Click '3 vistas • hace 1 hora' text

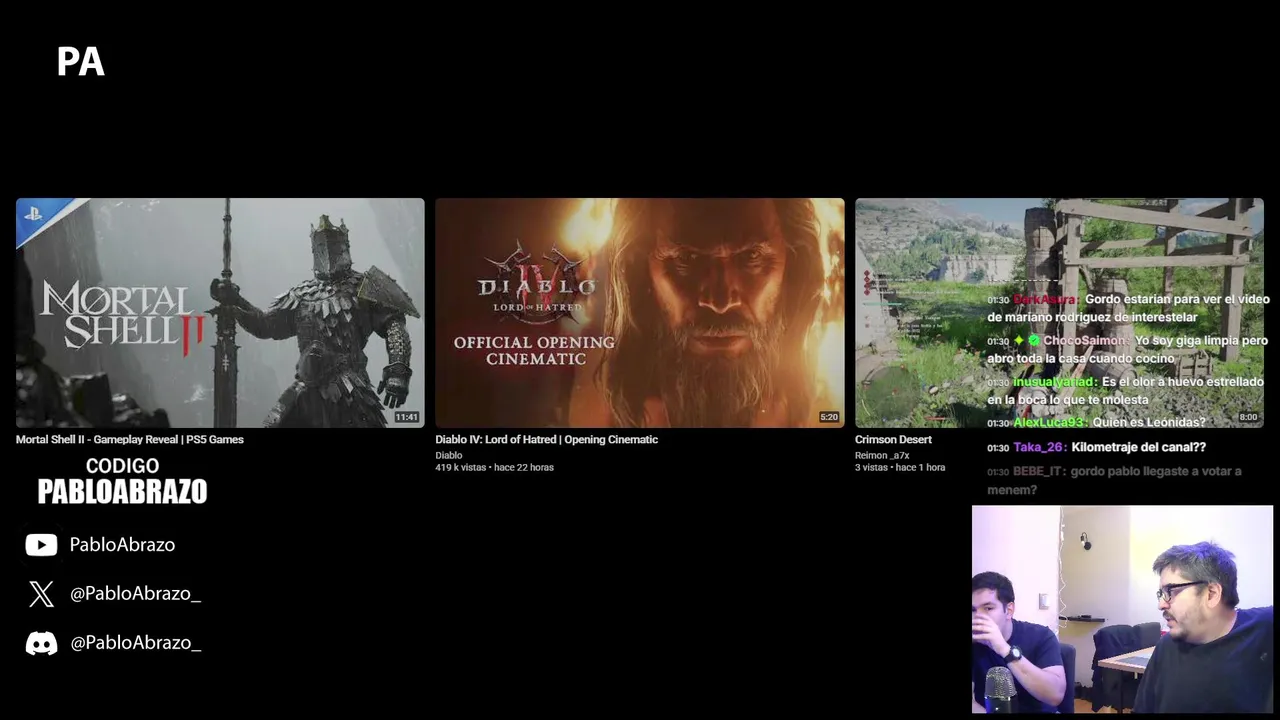coord(900,467)
